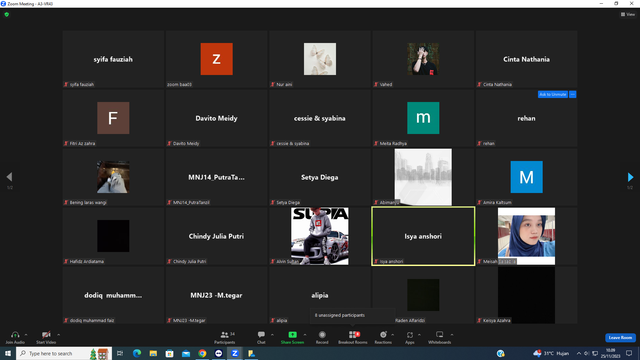This screenshot has width=640, height=360.
Task: Open File Explorer from the taskbar
Action: click(x=153, y=353)
